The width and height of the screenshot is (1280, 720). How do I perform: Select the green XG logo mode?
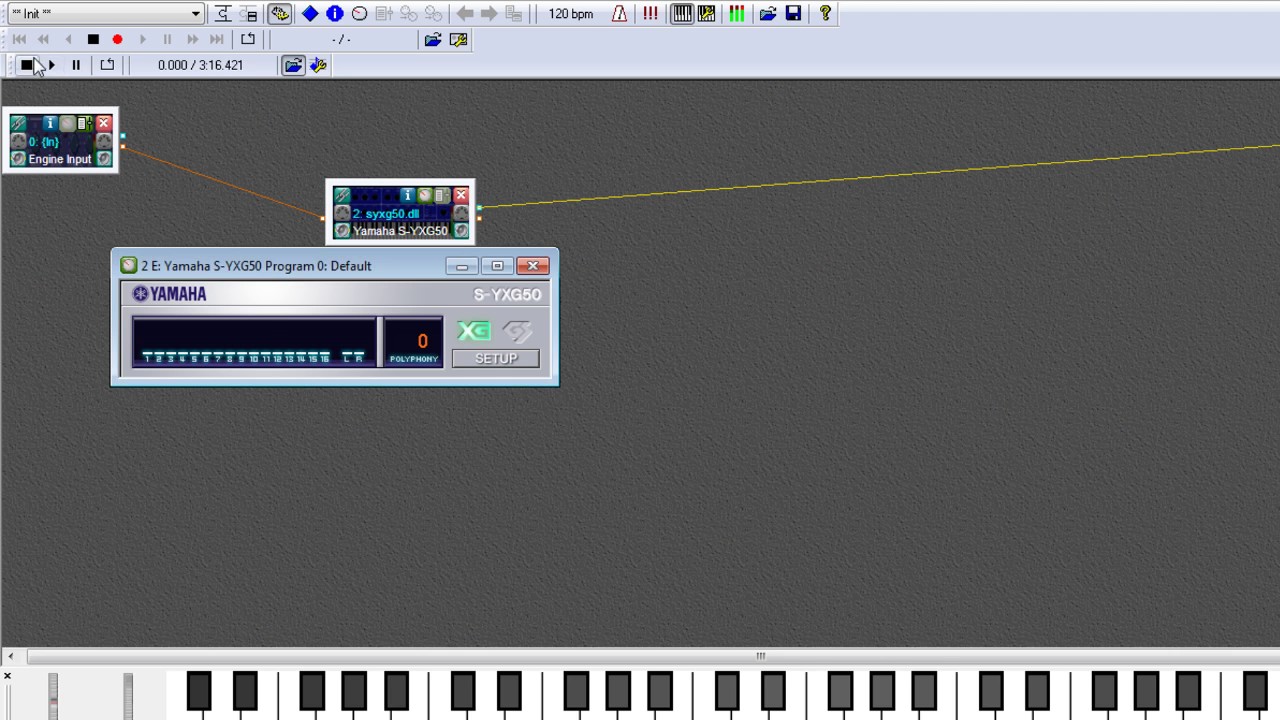474,330
